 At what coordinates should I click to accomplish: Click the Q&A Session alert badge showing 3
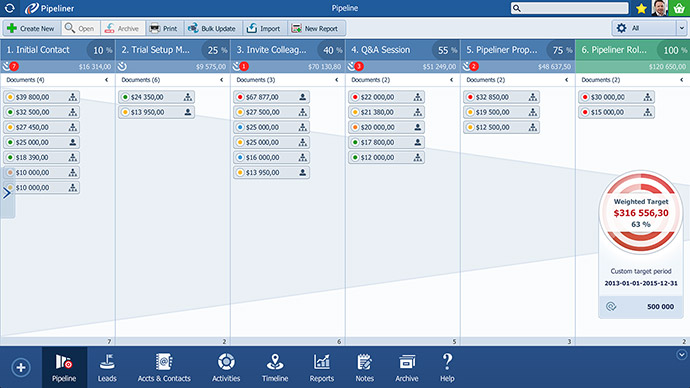tap(359, 66)
